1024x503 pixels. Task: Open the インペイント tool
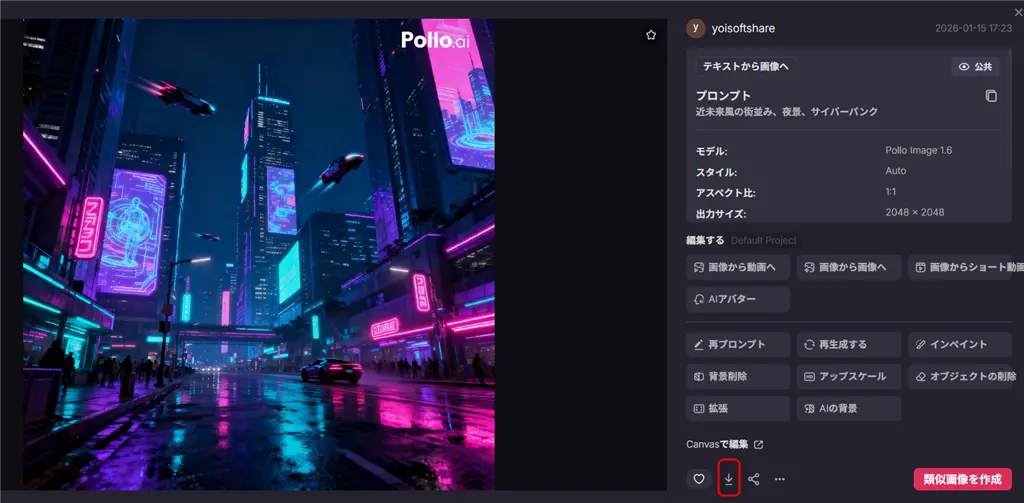[x=960, y=344]
